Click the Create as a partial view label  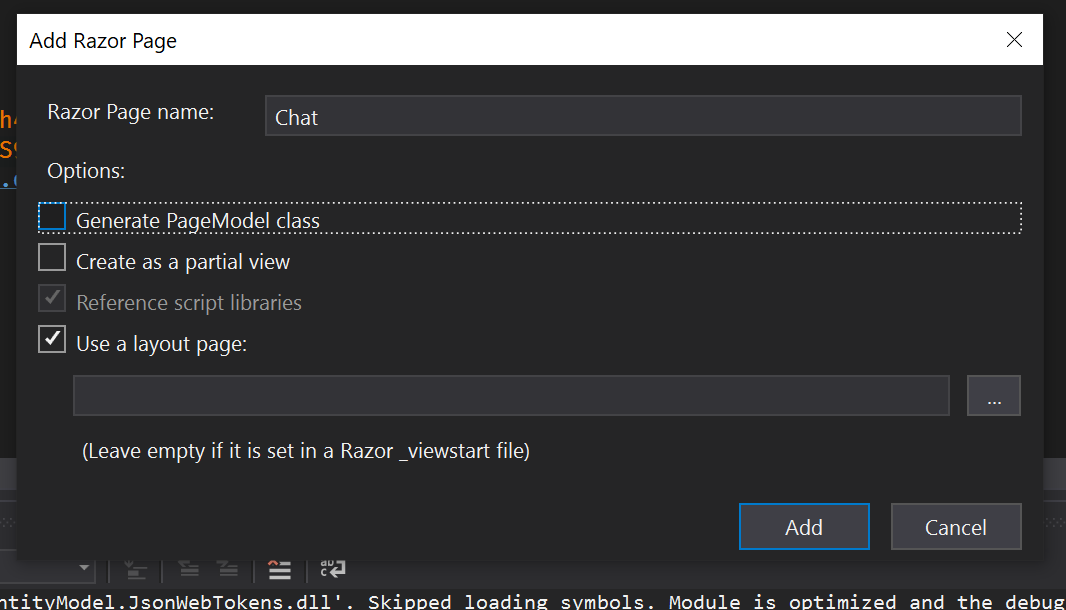pyautogui.click(x=183, y=262)
